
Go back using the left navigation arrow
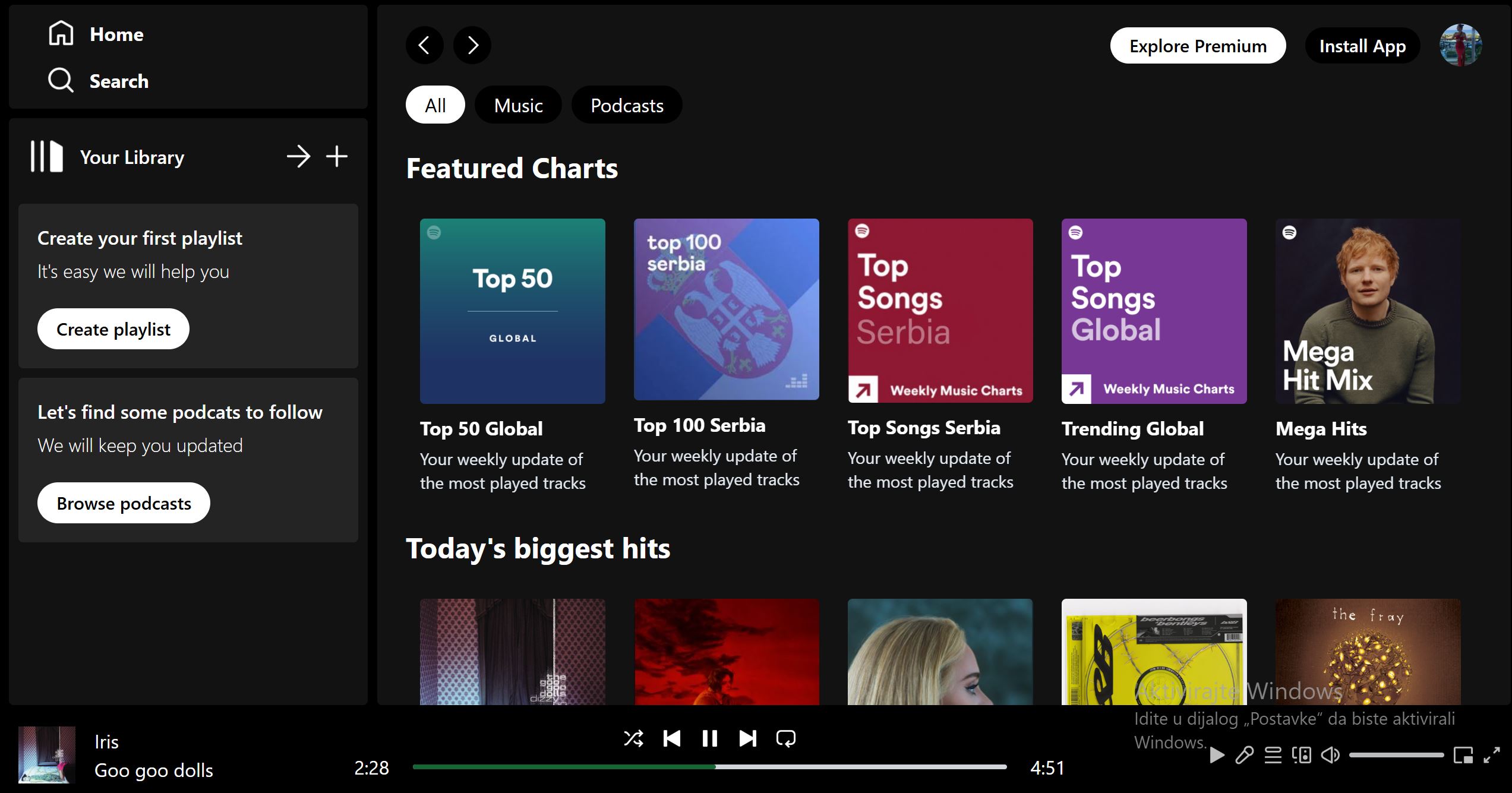coord(424,45)
